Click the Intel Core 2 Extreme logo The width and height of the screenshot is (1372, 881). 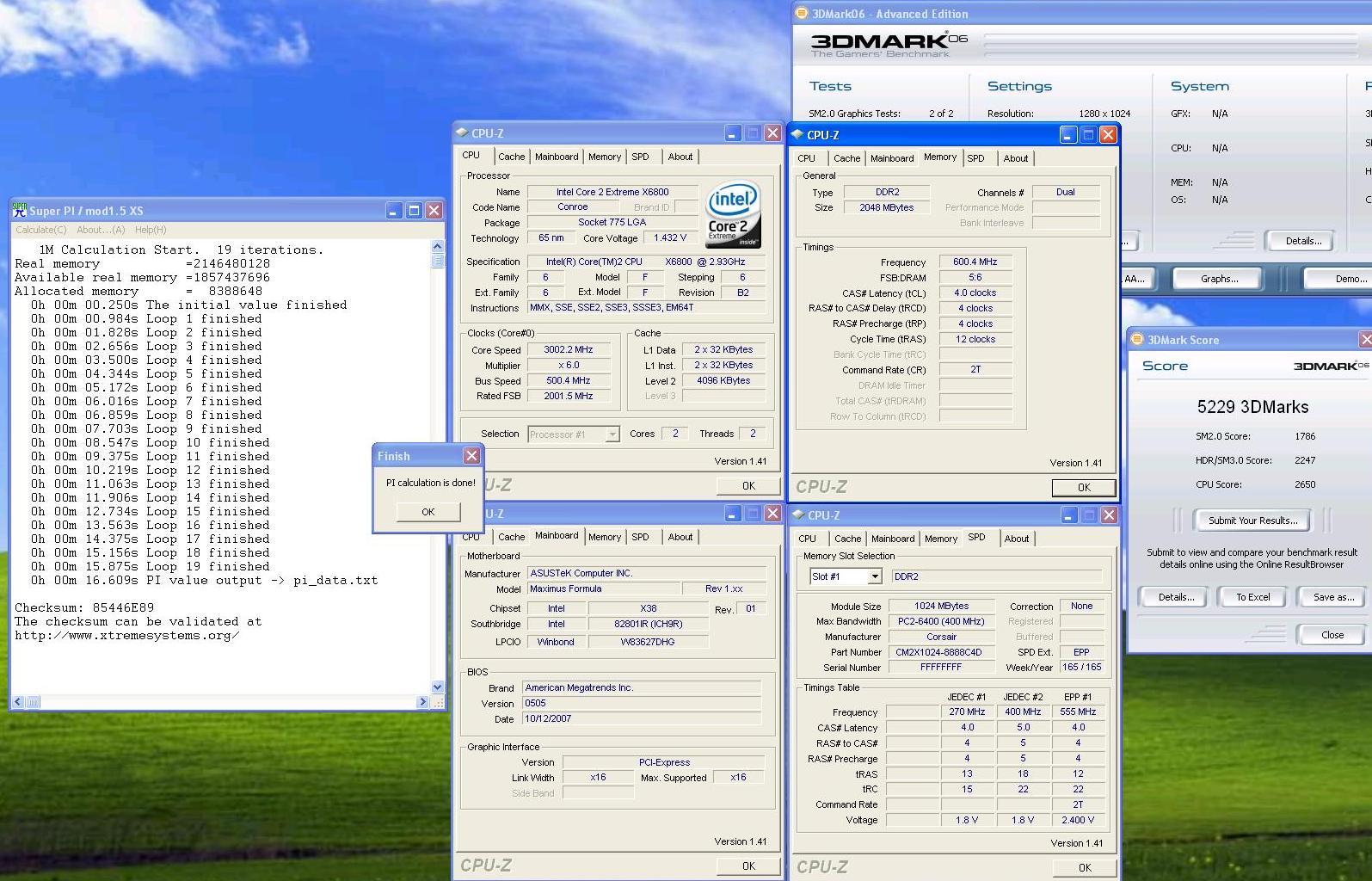click(733, 214)
